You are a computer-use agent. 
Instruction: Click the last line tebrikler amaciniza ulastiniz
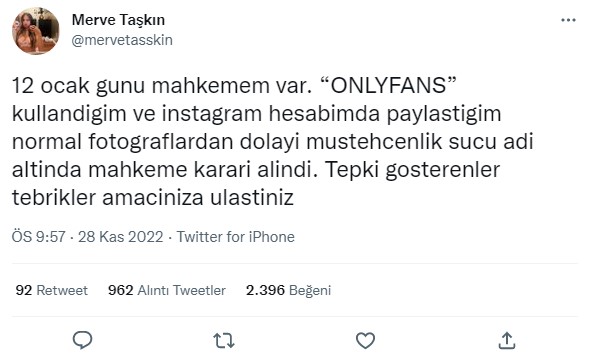(x=153, y=198)
